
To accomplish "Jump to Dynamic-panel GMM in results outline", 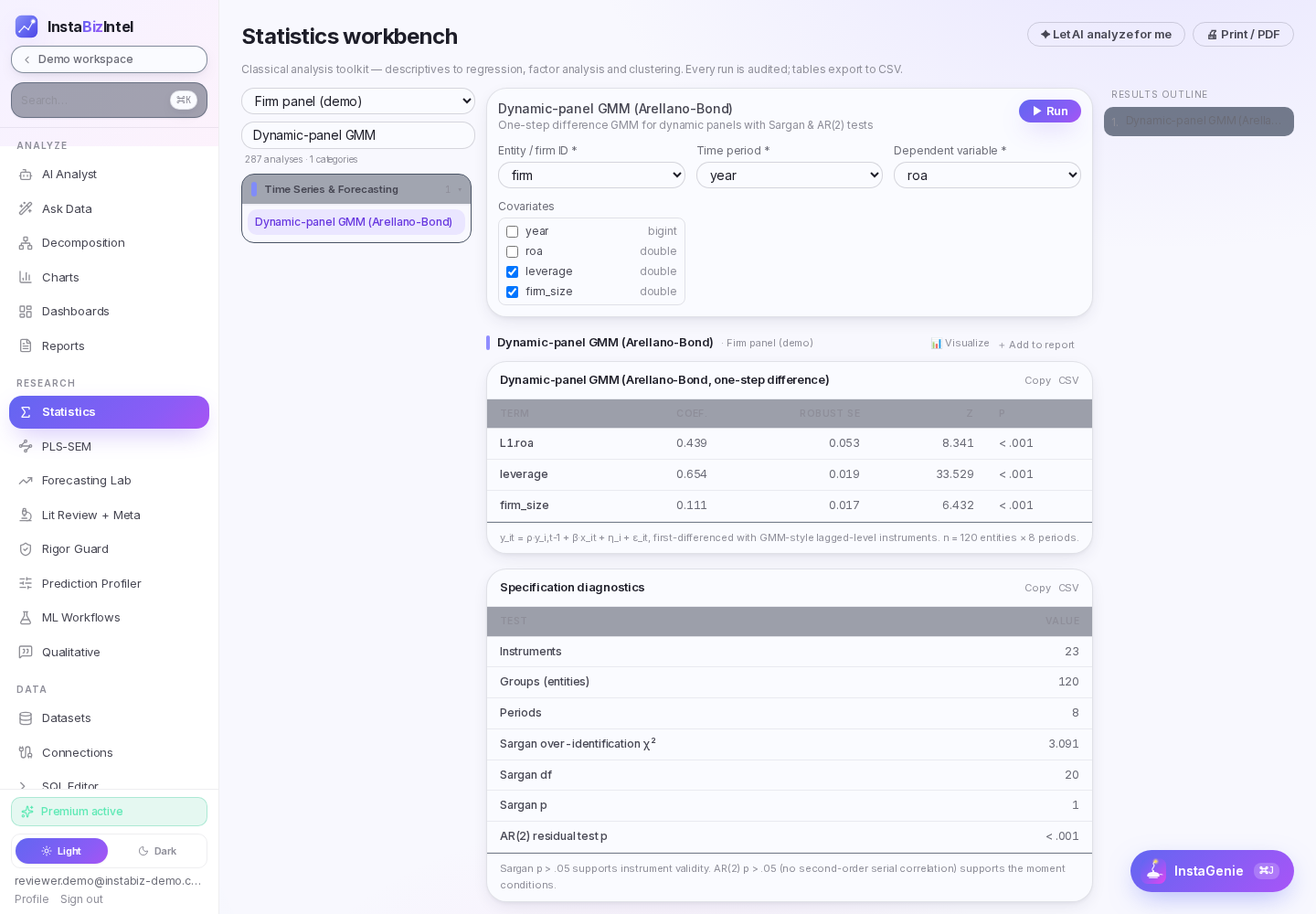I will (1199, 122).
